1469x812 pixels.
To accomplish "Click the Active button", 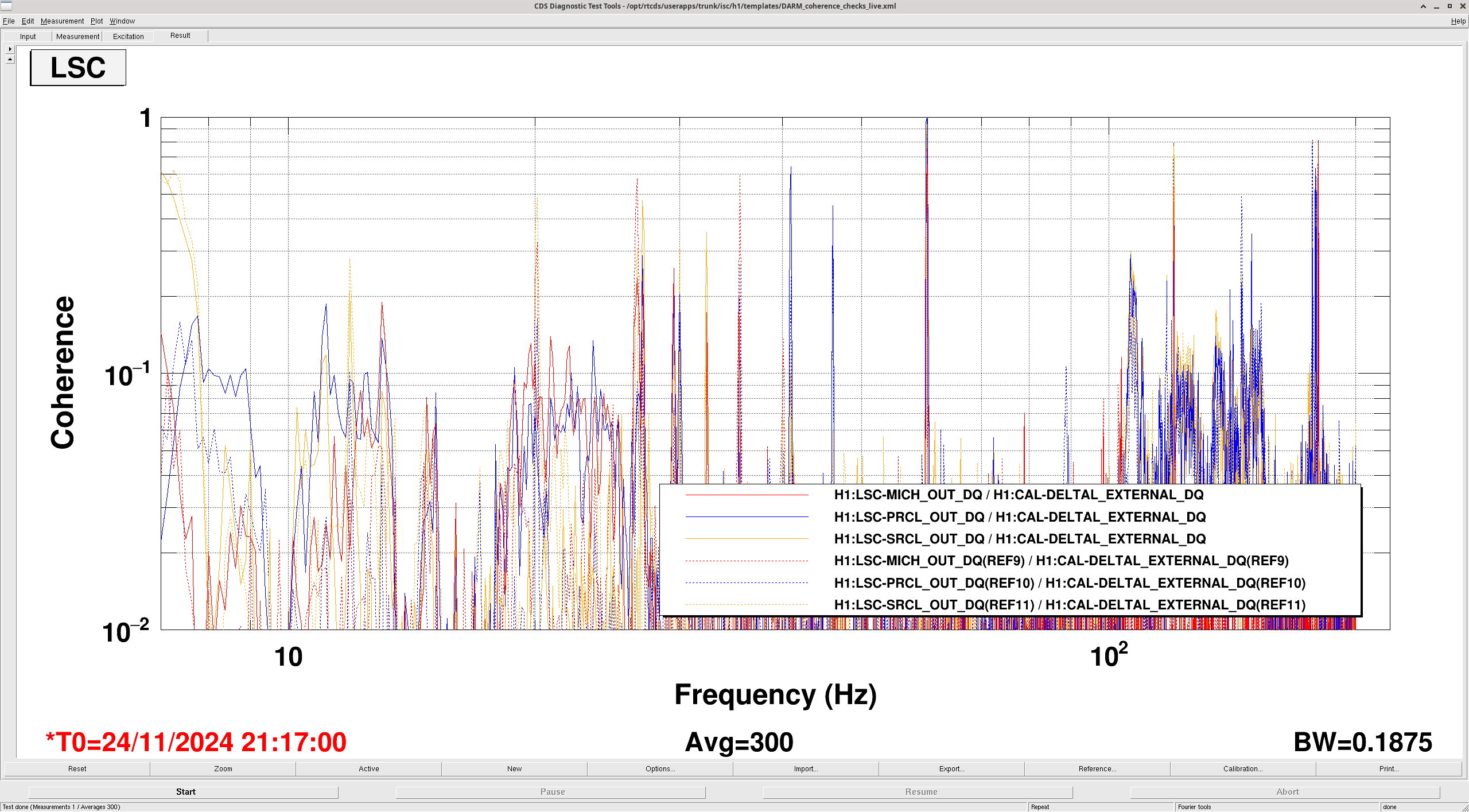I will 369,769.
